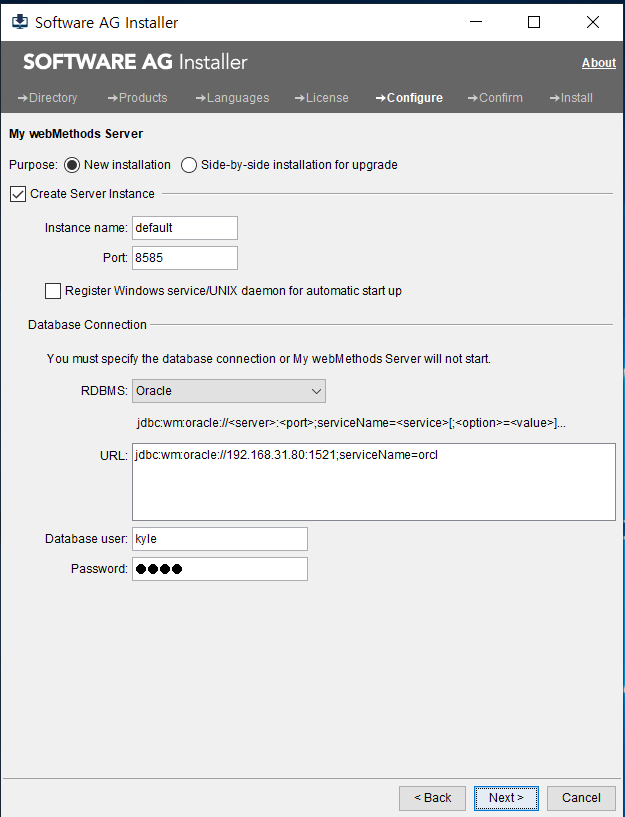
Task: Open the About link
Action: click(x=598, y=63)
